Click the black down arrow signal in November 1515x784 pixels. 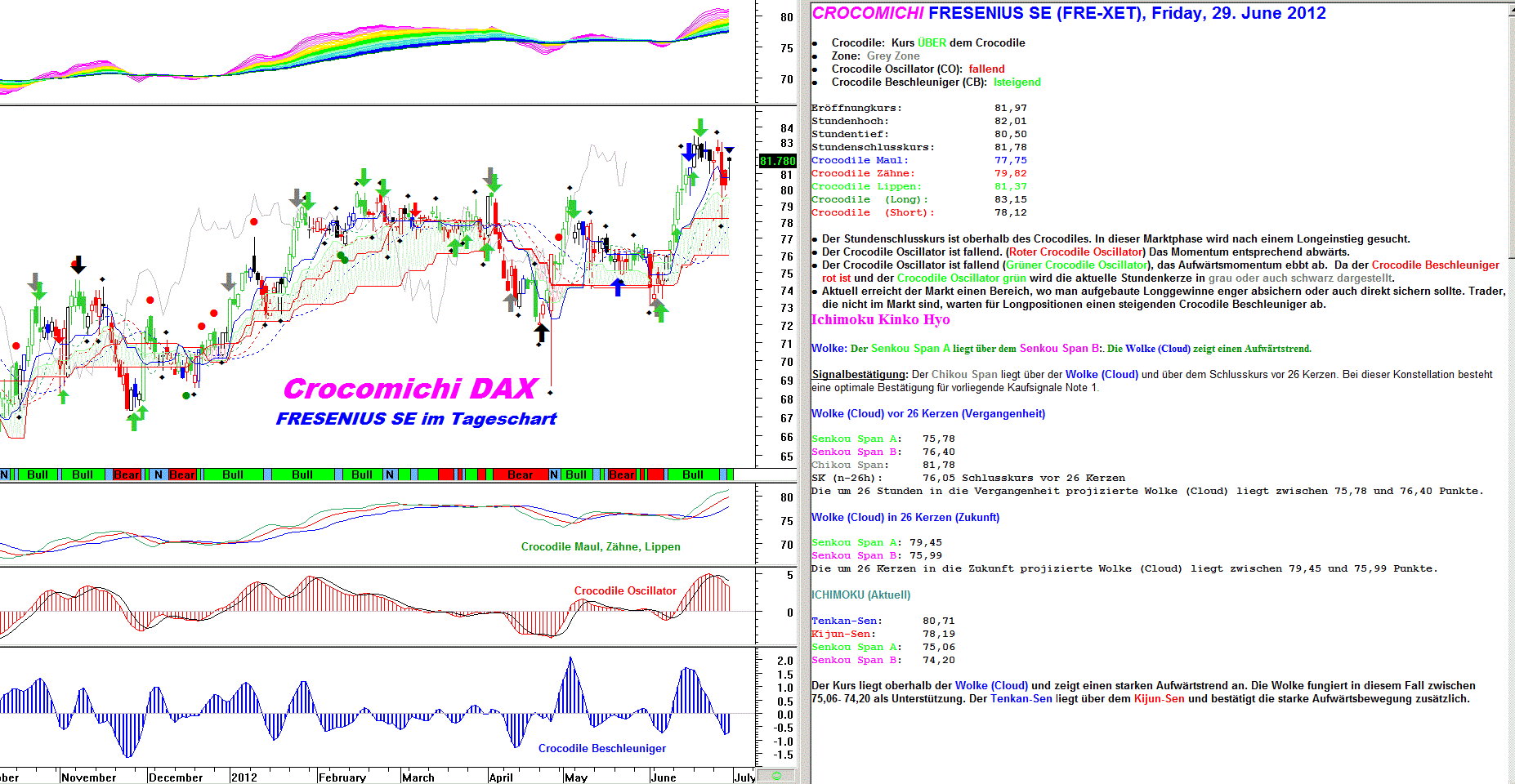click(78, 265)
